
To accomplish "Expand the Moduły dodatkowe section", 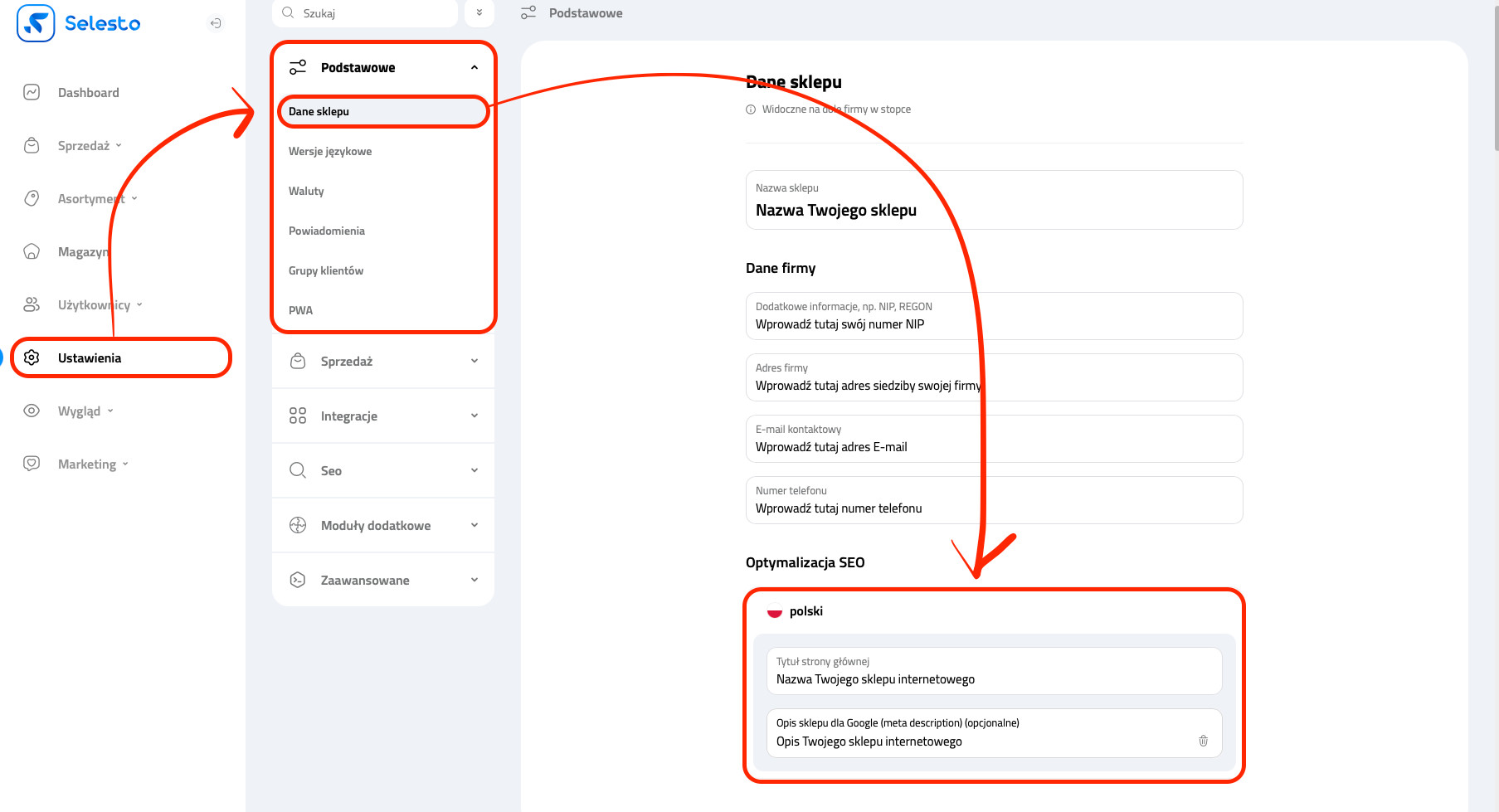I will point(474,526).
